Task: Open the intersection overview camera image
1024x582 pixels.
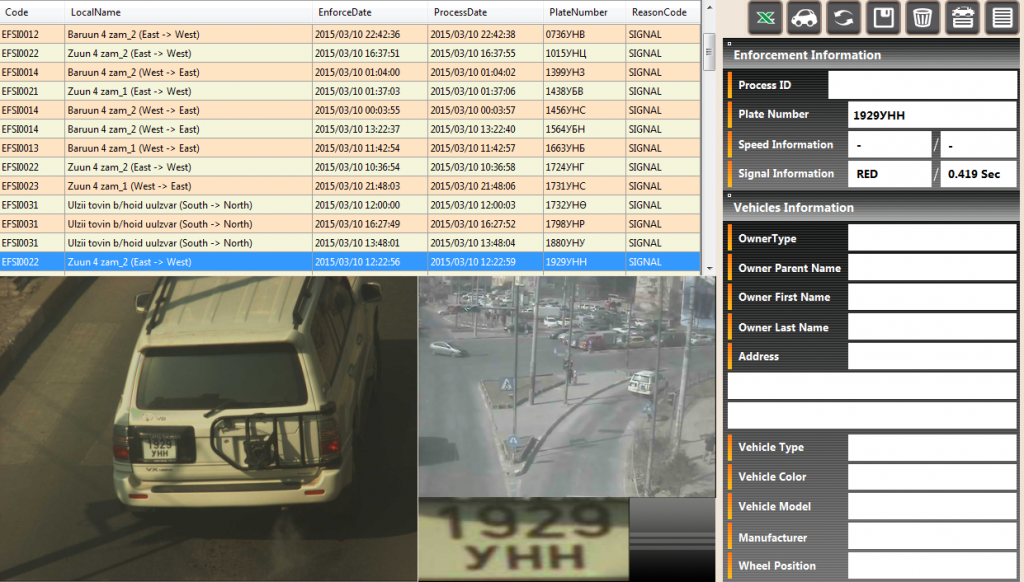Action: (x=566, y=386)
